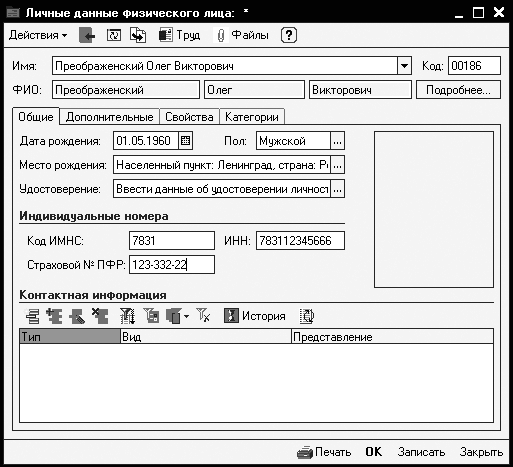513x467 pixels.
Task: Switch to the Дополнительные tab
Action: pos(109,117)
